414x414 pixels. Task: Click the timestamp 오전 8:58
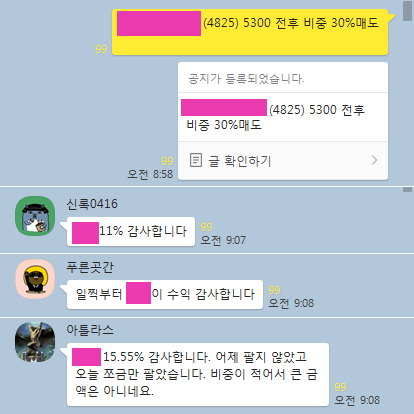(150, 174)
